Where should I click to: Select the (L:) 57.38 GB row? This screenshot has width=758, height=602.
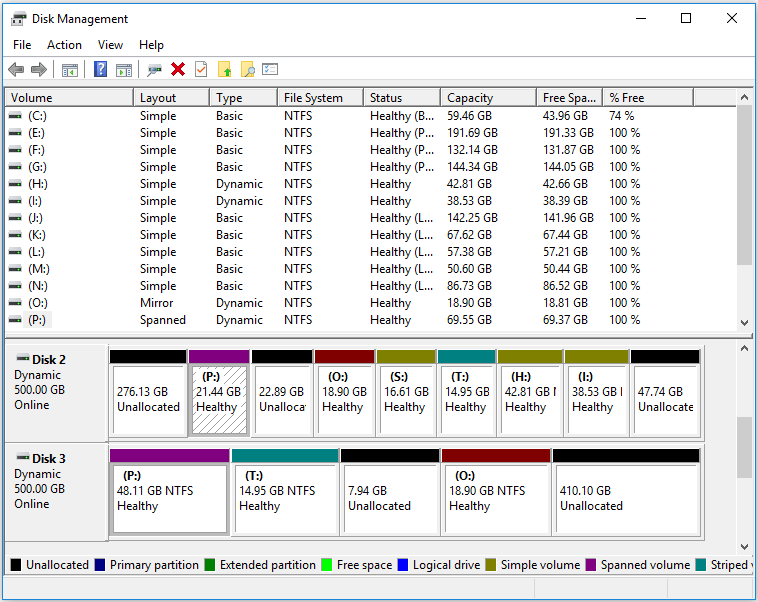(x=371, y=252)
